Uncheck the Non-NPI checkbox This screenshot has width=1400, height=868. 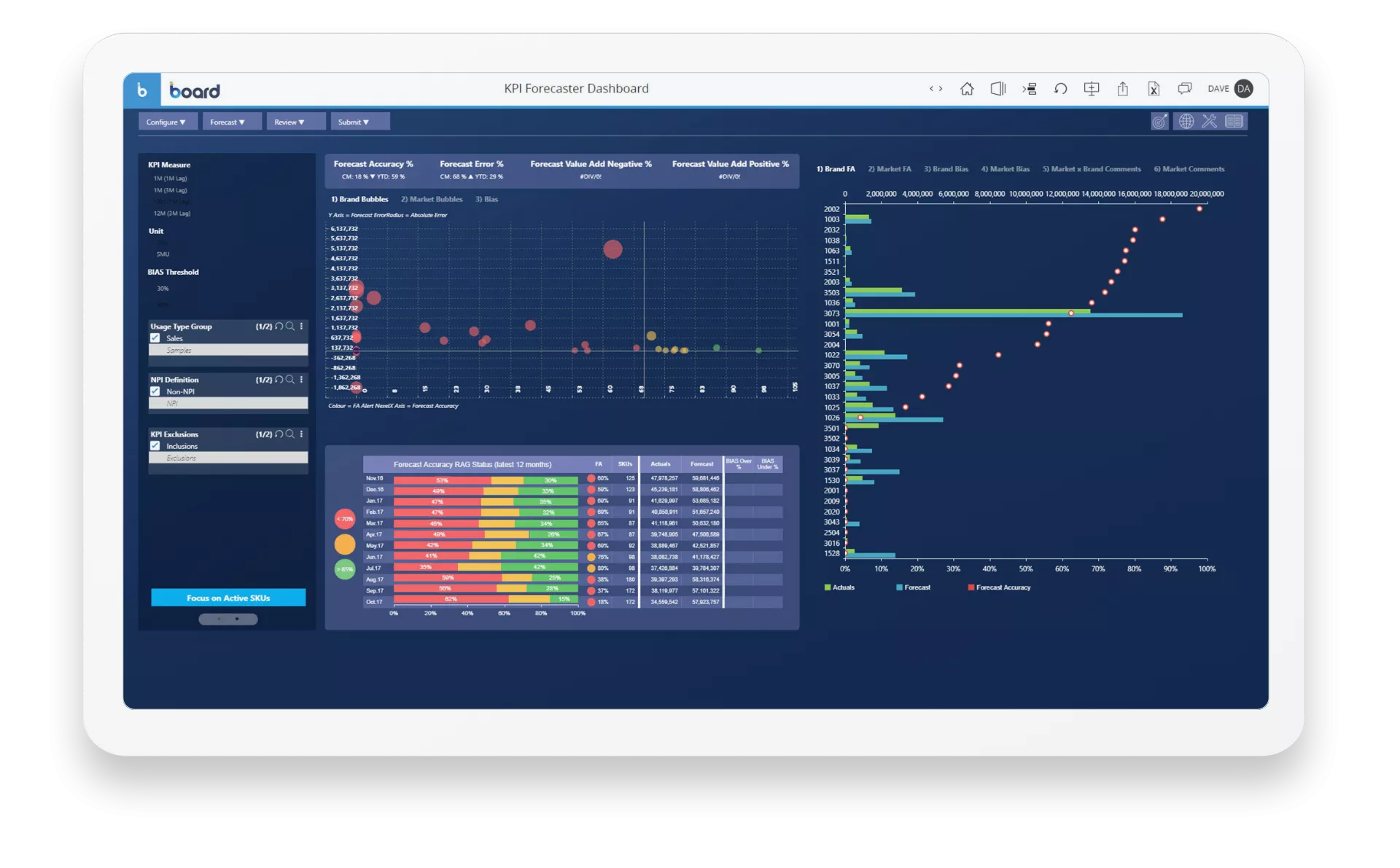click(x=155, y=391)
